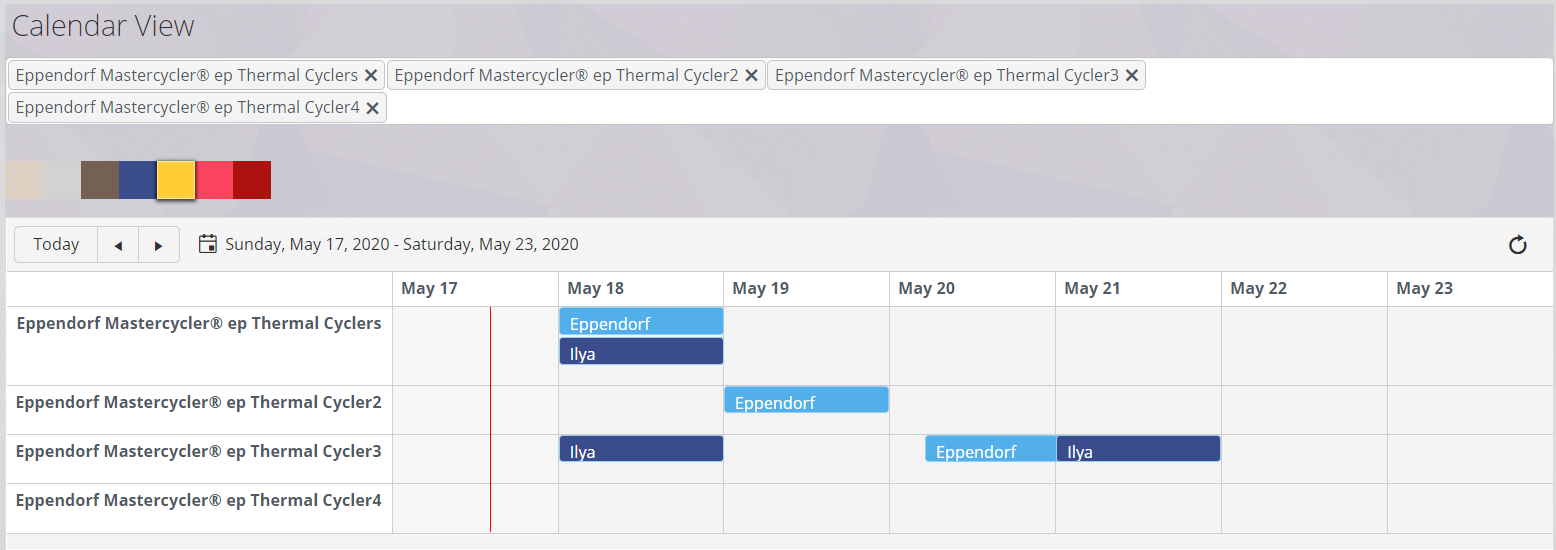Remove Thermal Cycler4 tag with X
The width and height of the screenshot is (1556, 550).
372,108
